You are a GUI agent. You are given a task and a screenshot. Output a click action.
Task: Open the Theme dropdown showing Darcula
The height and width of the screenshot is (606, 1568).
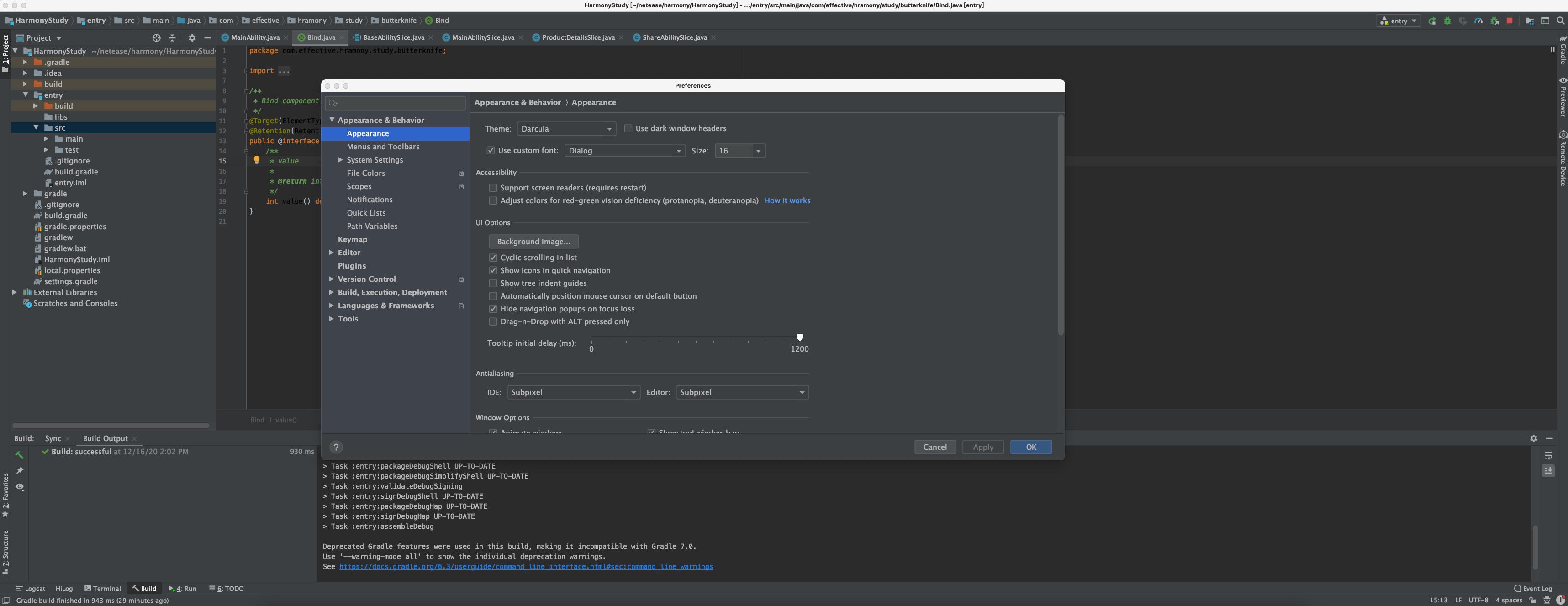pyautogui.click(x=566, y=129)
